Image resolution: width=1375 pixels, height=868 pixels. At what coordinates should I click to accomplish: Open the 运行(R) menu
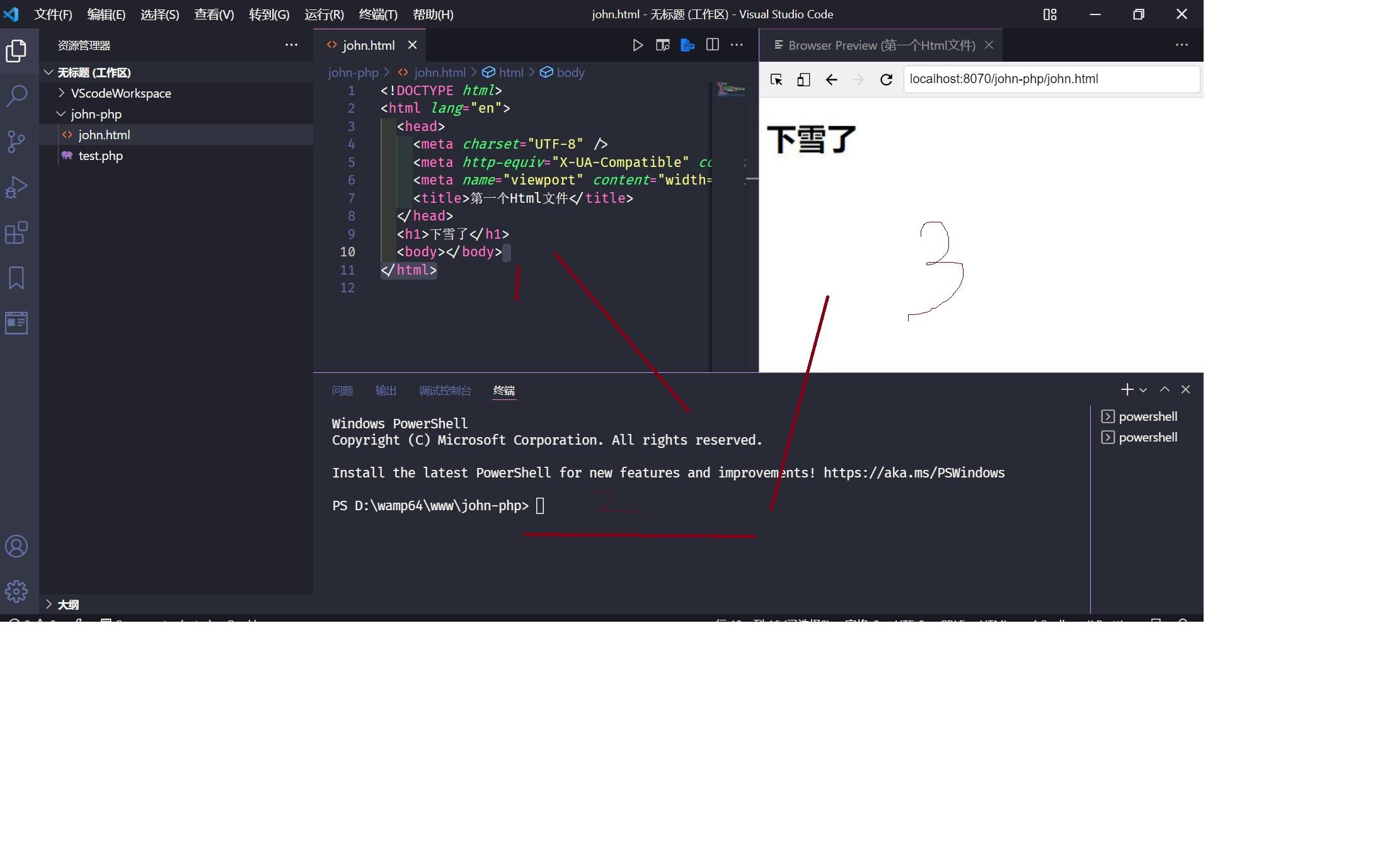[323, 14]
